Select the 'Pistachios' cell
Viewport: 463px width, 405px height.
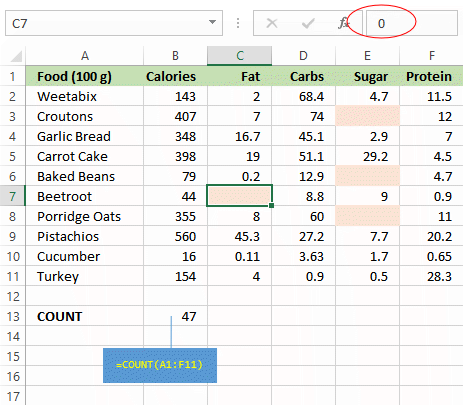point(85,236)
